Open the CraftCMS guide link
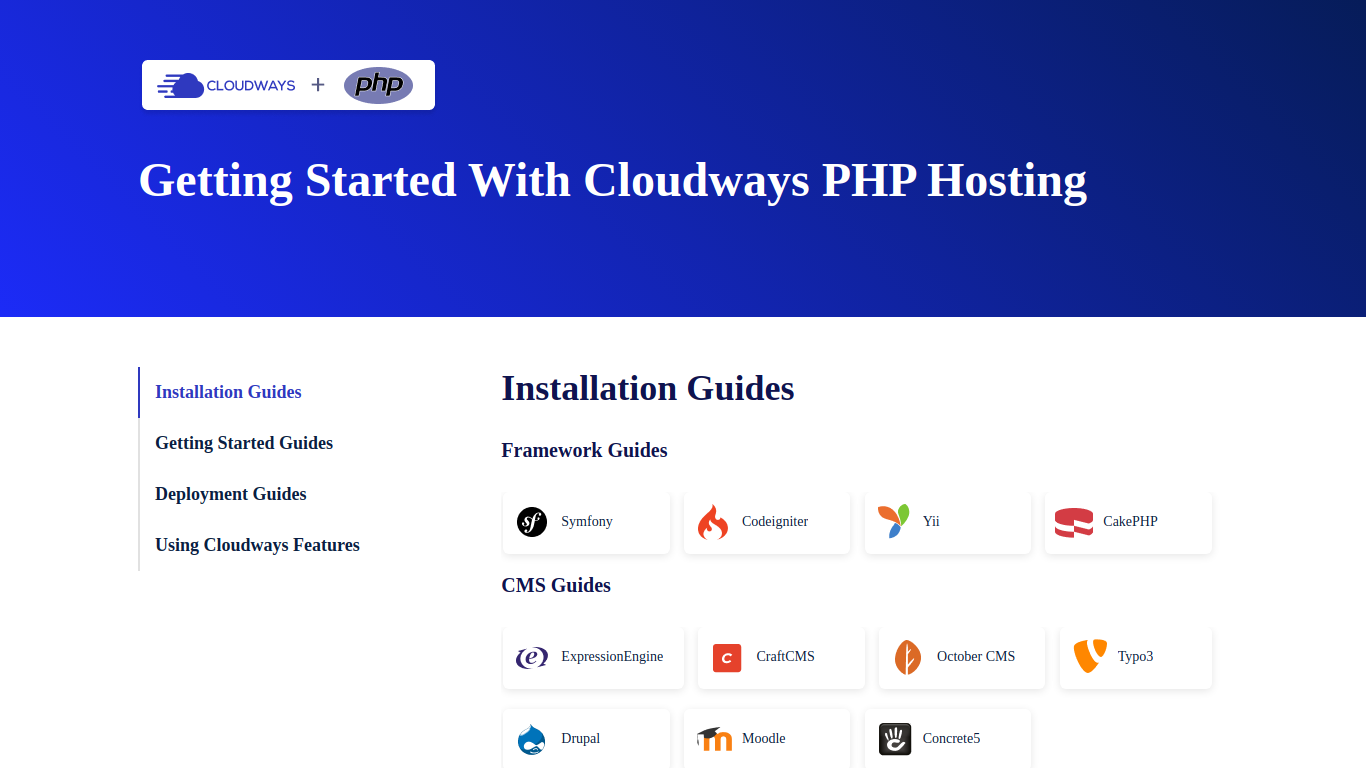 781,657
